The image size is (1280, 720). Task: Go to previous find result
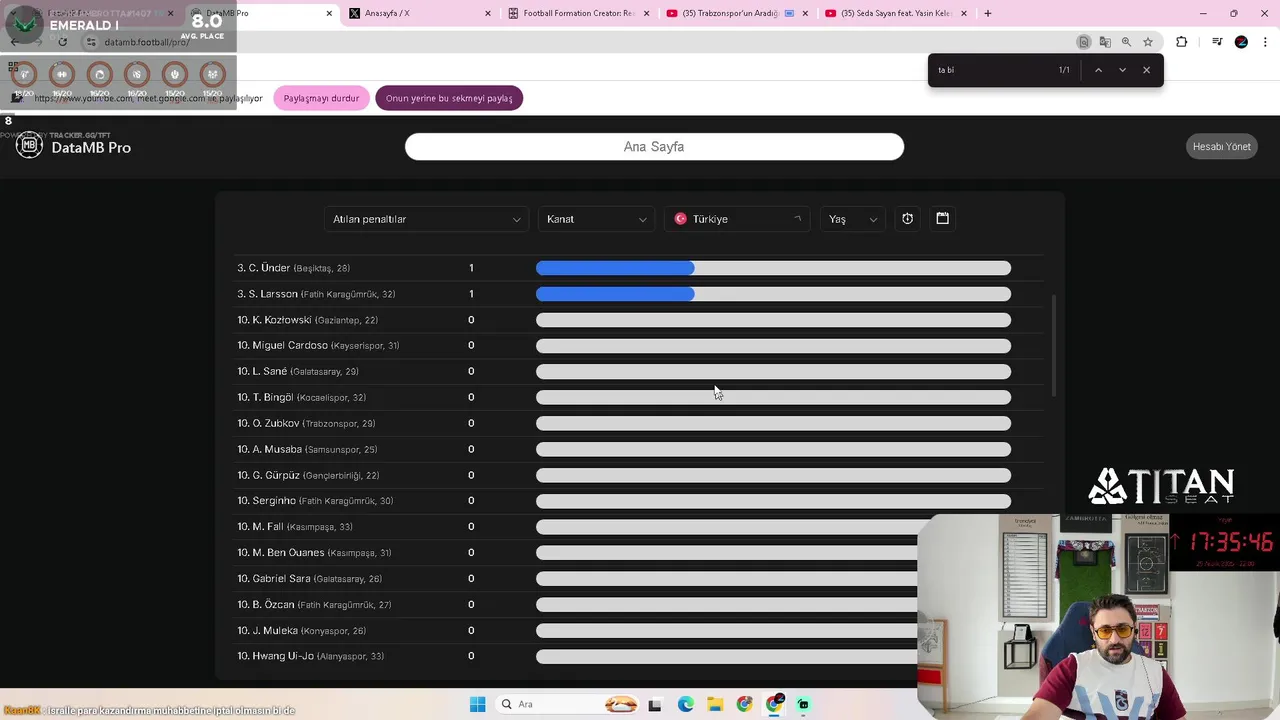[1098, 70]
